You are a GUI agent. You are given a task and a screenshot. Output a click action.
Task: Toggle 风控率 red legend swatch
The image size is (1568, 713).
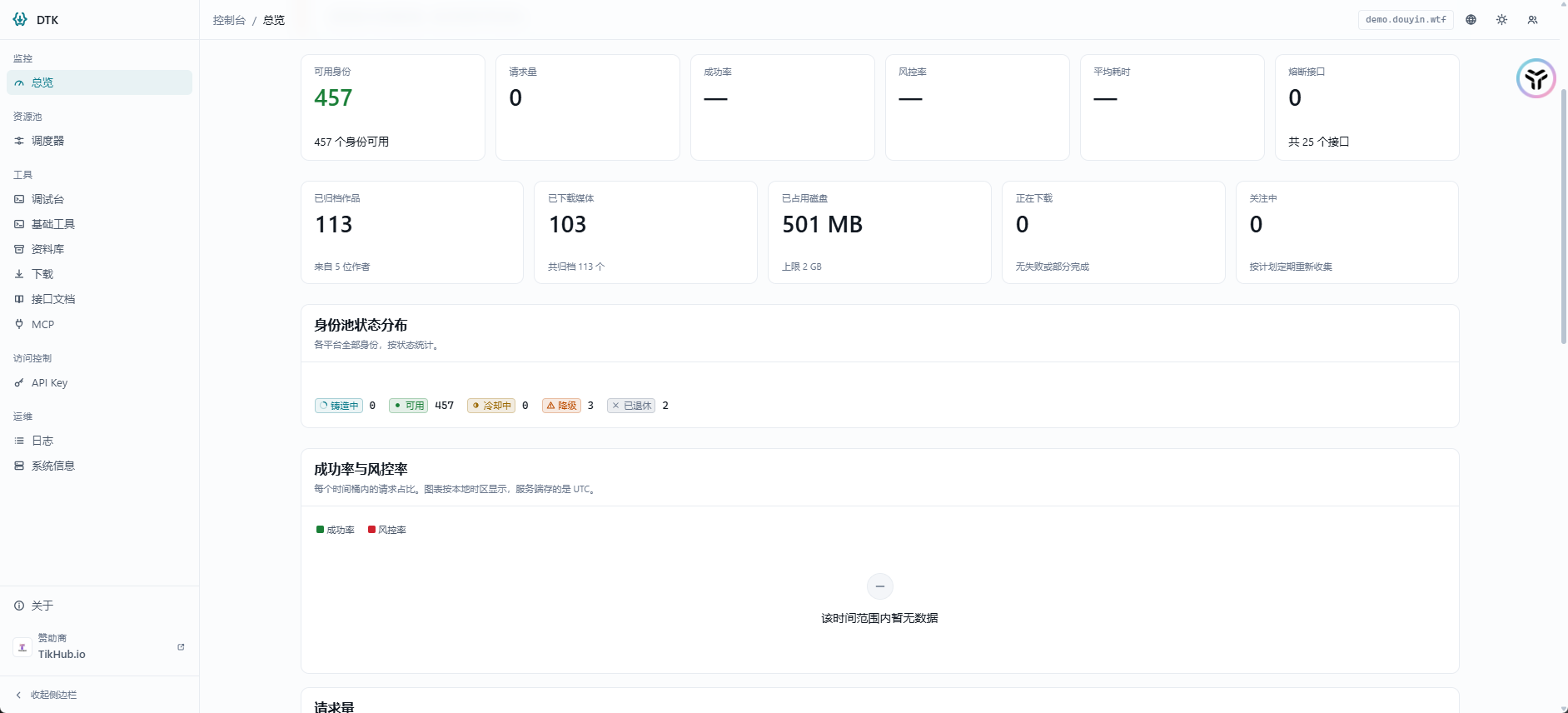[x=371, y=529]
